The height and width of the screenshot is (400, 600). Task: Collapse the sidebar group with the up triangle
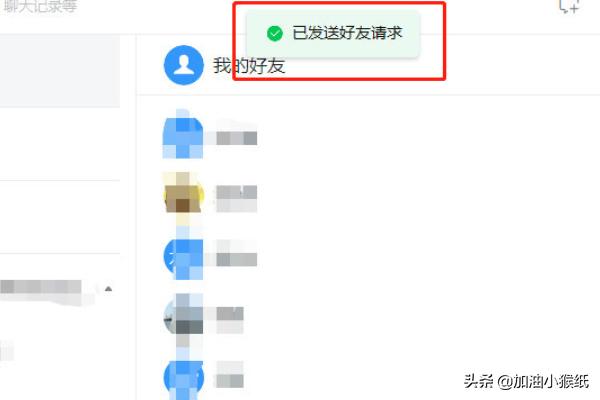[x=108, y=289]
